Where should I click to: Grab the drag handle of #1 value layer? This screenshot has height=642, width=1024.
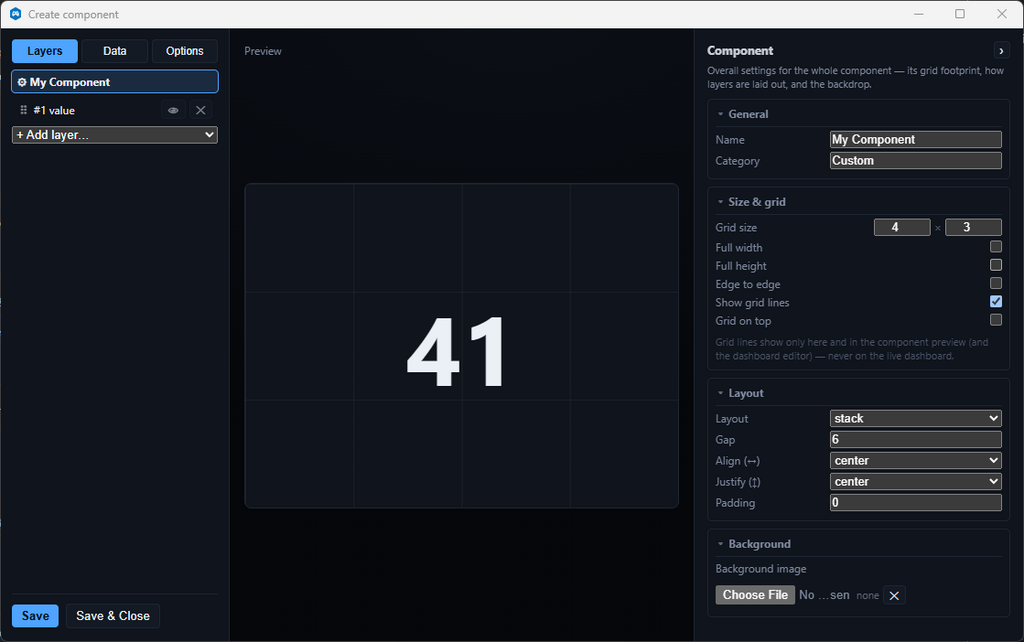click(24, 110)
